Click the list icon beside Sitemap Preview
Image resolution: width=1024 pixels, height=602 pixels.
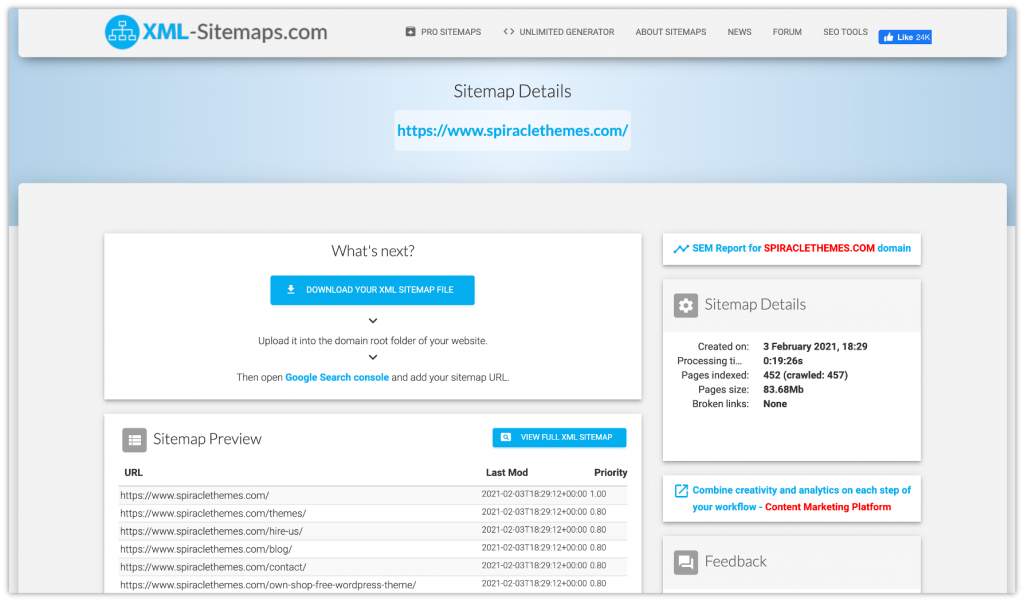click(135, 439)
